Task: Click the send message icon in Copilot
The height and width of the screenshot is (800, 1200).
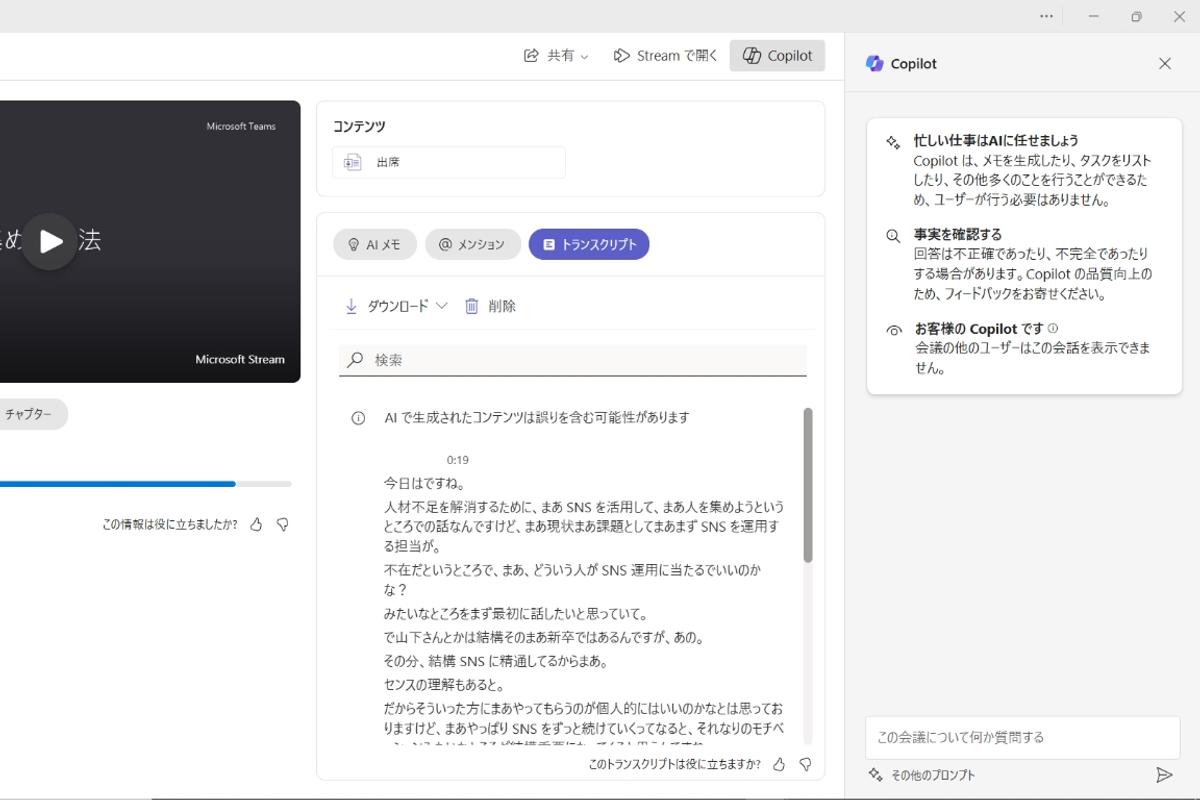Action: (x=1166, y=773)
